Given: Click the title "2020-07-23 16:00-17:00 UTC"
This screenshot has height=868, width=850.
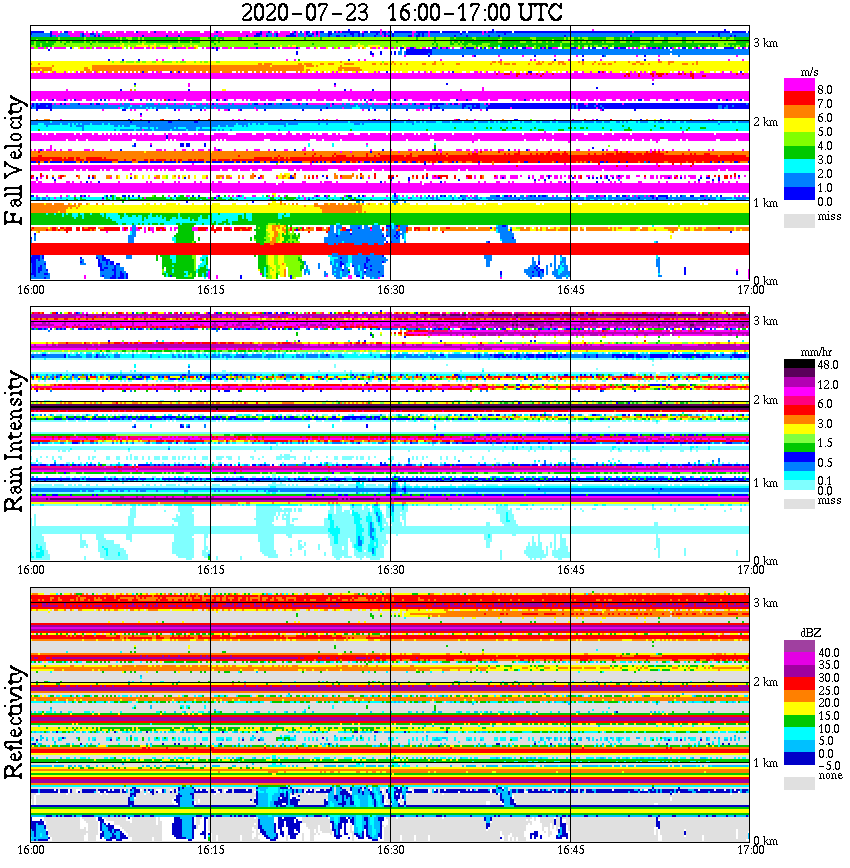Looking at the screenshot, I should (x=402, y=12).
